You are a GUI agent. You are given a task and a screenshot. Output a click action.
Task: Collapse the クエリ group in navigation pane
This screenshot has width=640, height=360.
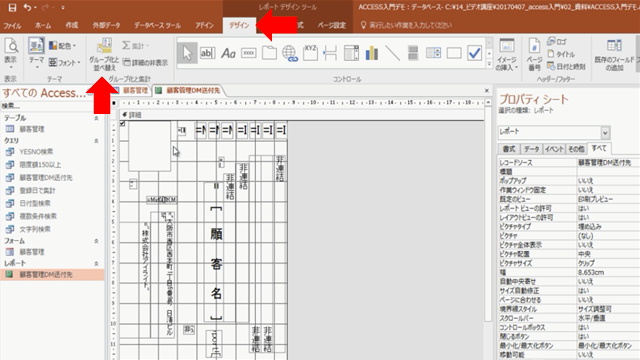pyautogui.click(x=96, y=141)
